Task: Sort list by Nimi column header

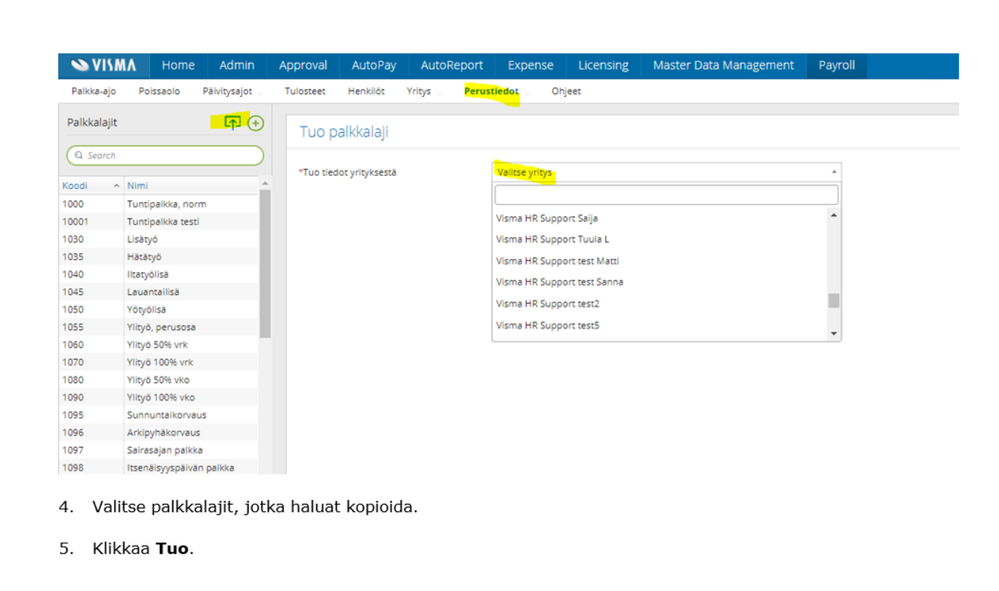Action: [191, 185]
